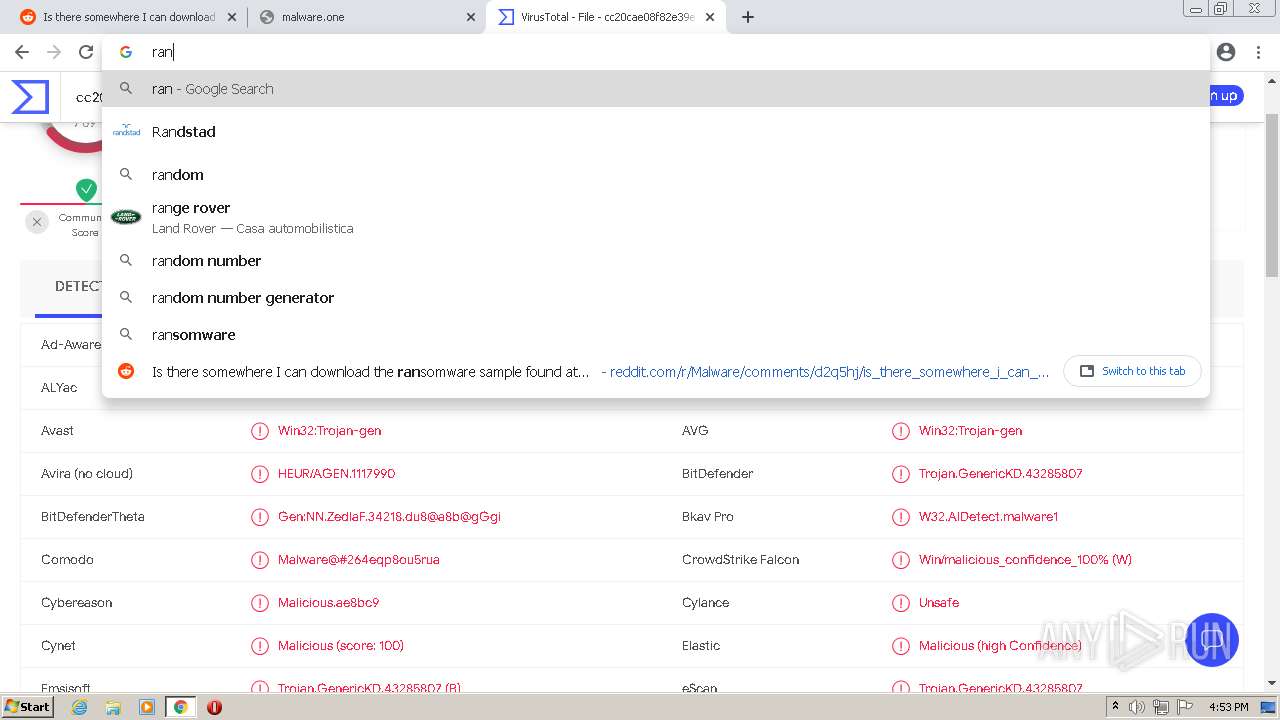Reload the current page
Screen dimensions: 1280x720
tap(86, 52)
